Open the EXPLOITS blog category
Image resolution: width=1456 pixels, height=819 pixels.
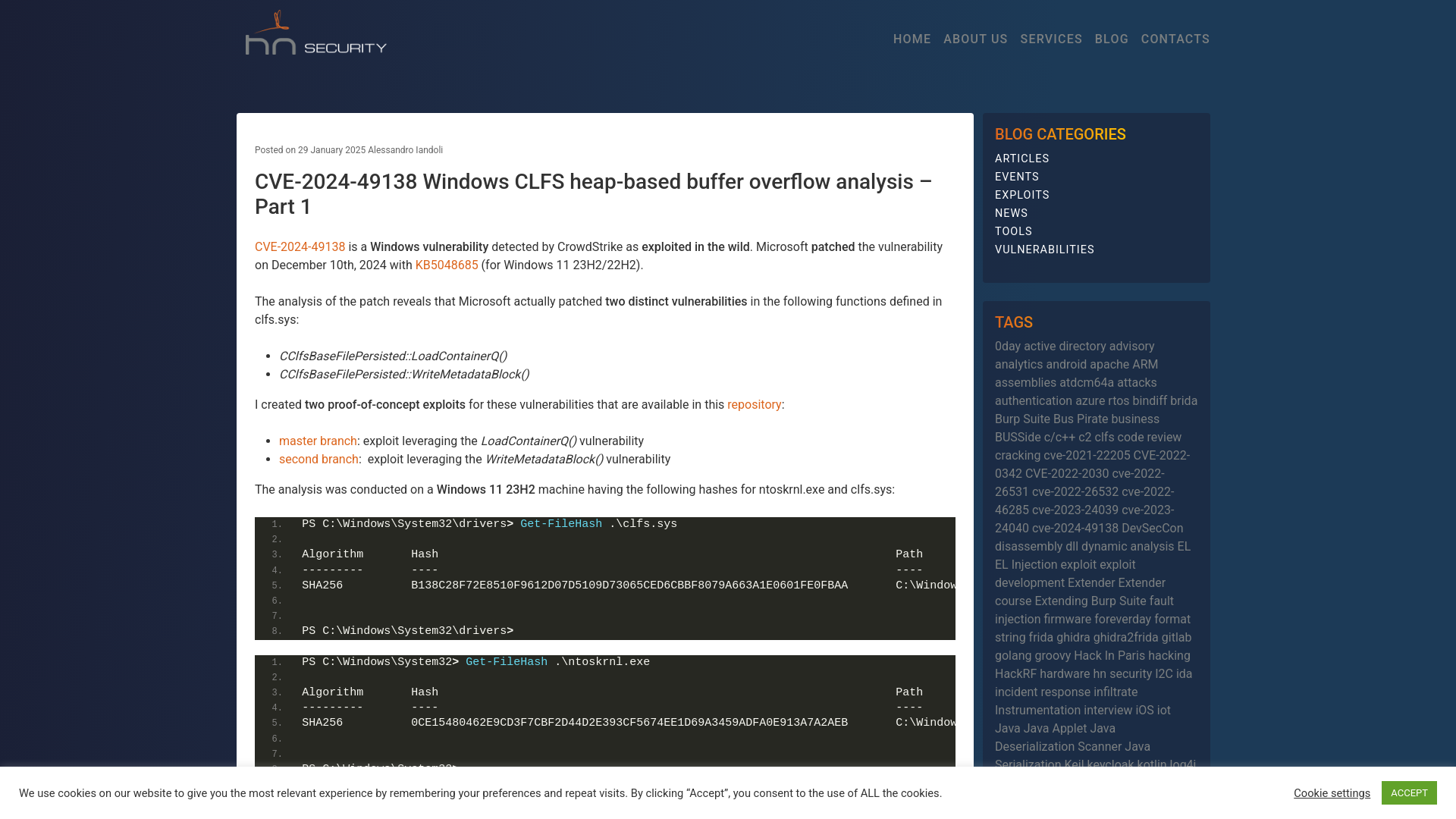click(1022, 194)
